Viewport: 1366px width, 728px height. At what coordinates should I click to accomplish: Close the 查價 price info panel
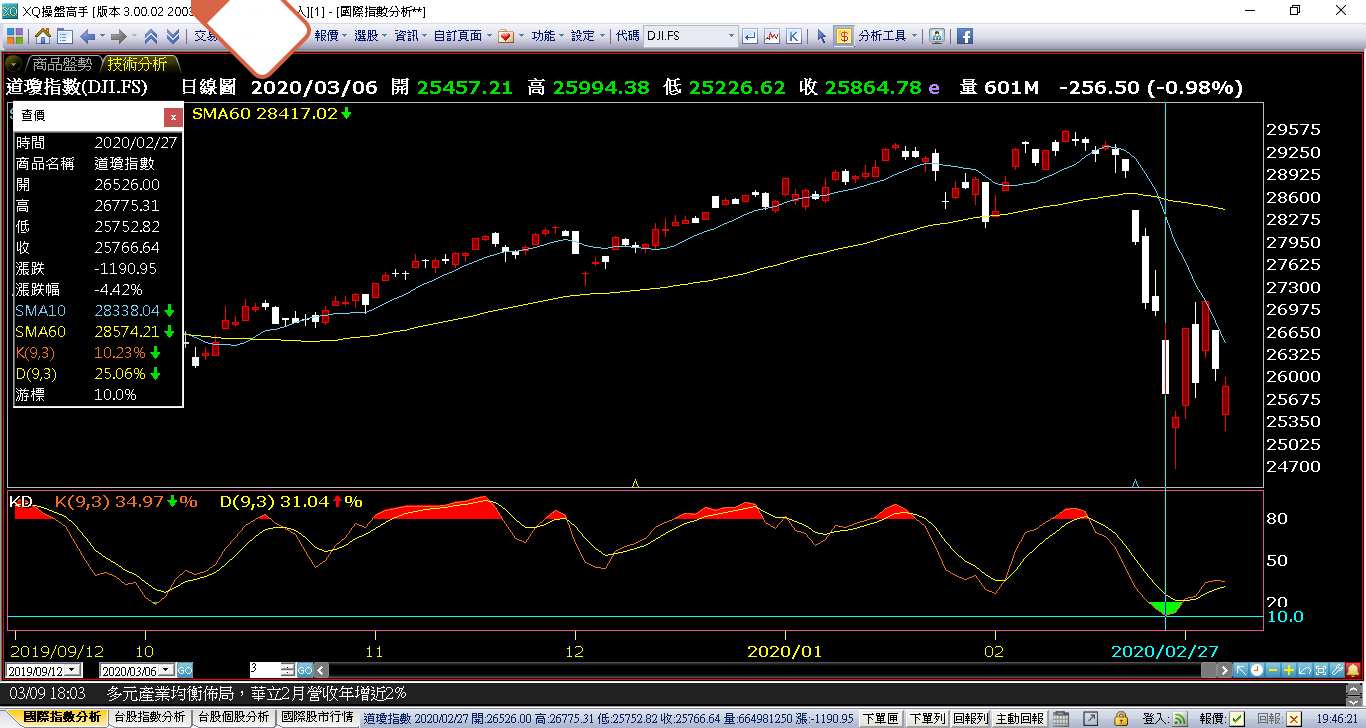click(x=173, y=117)
